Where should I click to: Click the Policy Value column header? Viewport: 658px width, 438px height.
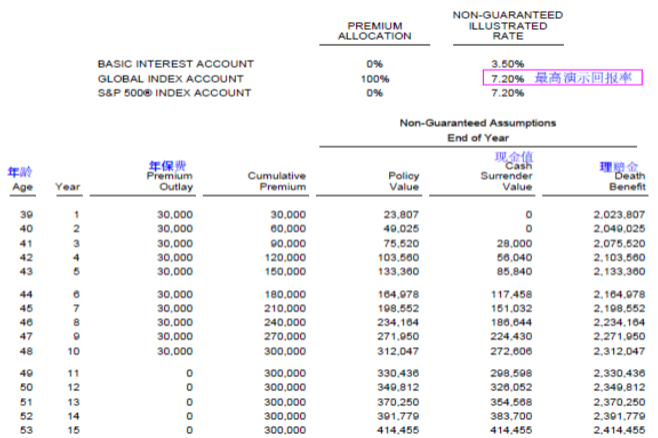click(404, 182)
